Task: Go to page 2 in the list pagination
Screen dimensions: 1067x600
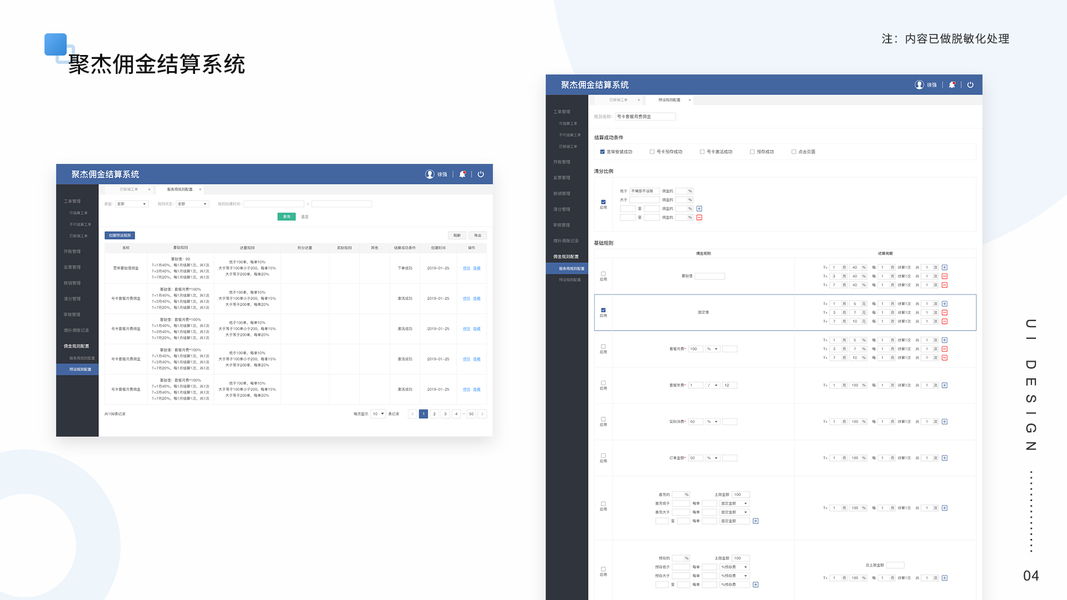Action: click(x=434, y=414)
